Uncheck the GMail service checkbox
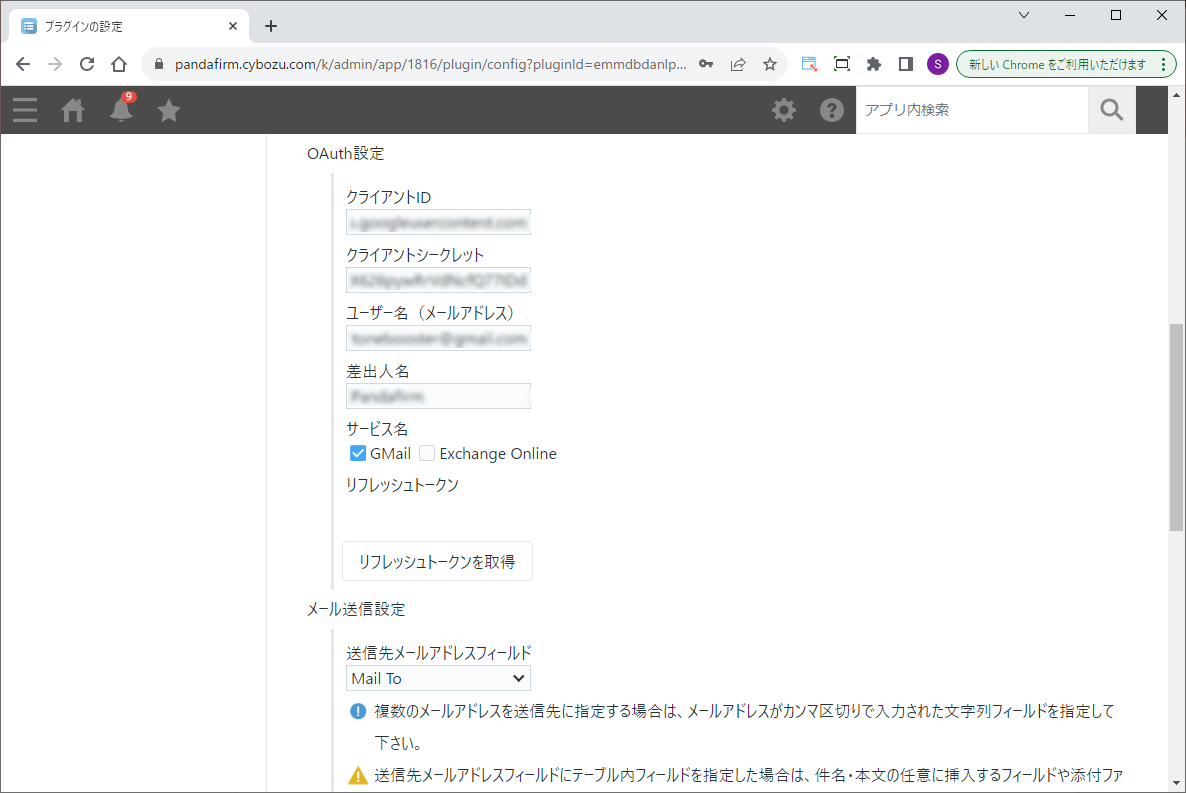This screenshot has width=1186, height=793. [358, 454]
